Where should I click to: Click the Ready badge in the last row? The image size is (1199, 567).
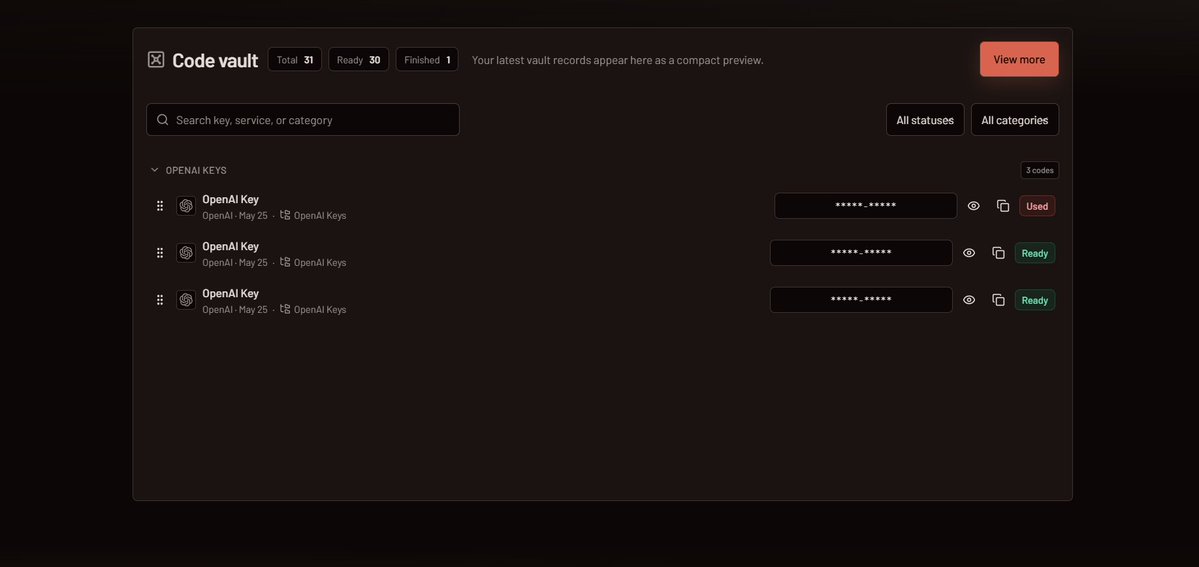[x=1035, y=300]
